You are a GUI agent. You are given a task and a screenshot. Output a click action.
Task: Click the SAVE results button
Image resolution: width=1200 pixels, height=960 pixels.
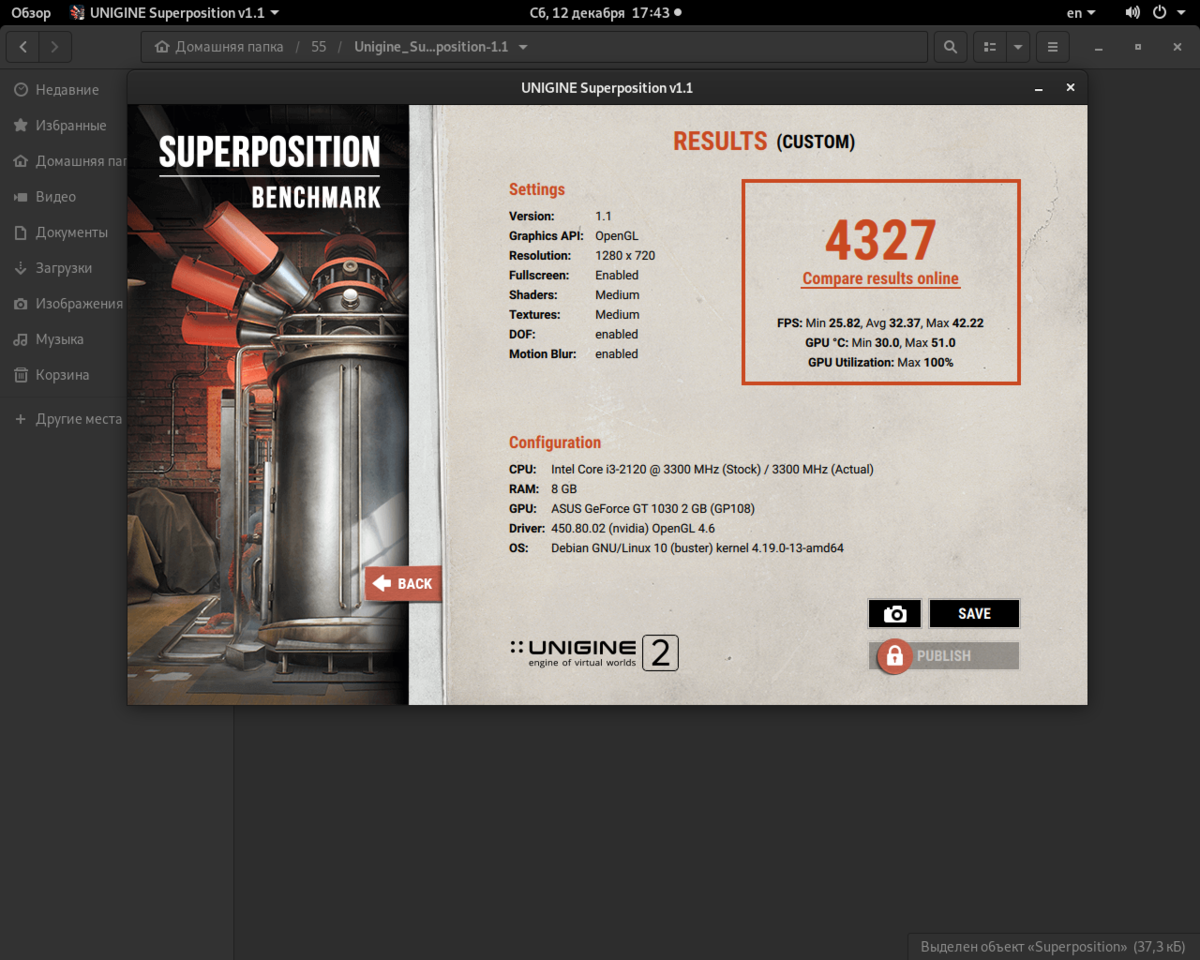[x=974, y=614]
